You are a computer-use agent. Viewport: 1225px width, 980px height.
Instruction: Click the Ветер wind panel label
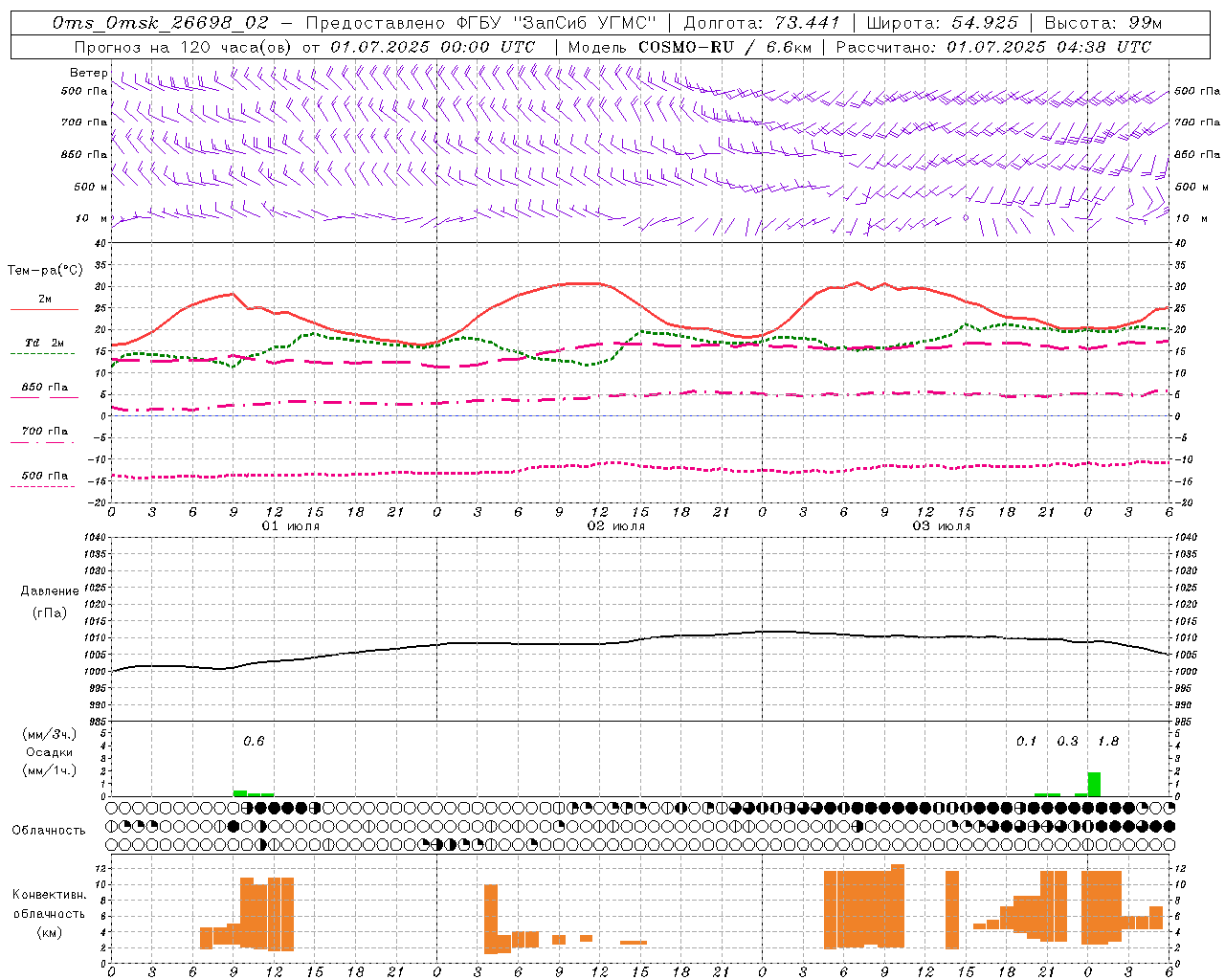(88, 73)
